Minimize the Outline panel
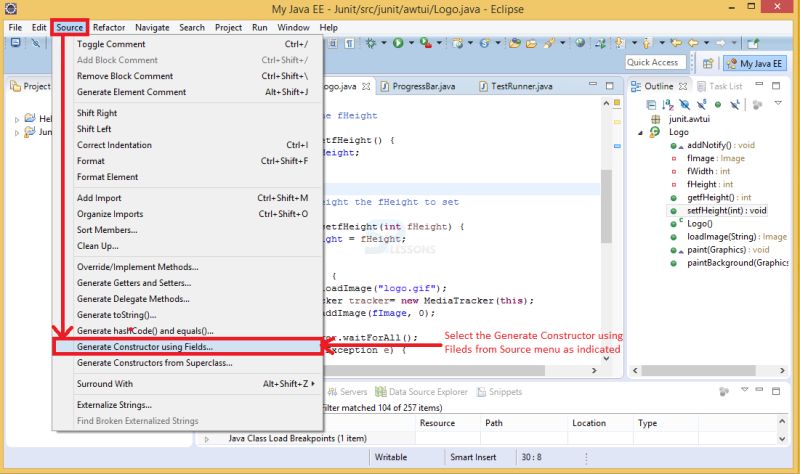This screenshot has width=800, height=474. coord(759,84)
